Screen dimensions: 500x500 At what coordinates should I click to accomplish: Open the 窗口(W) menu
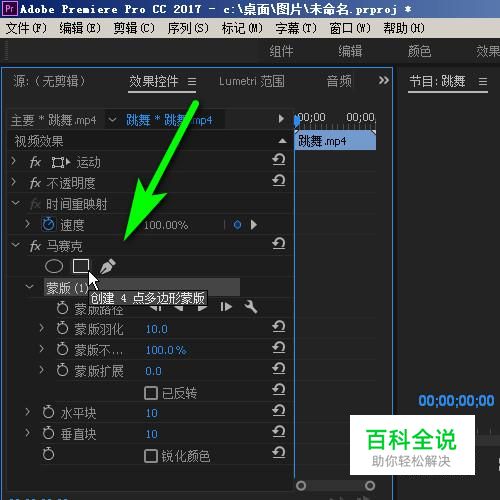350,28
